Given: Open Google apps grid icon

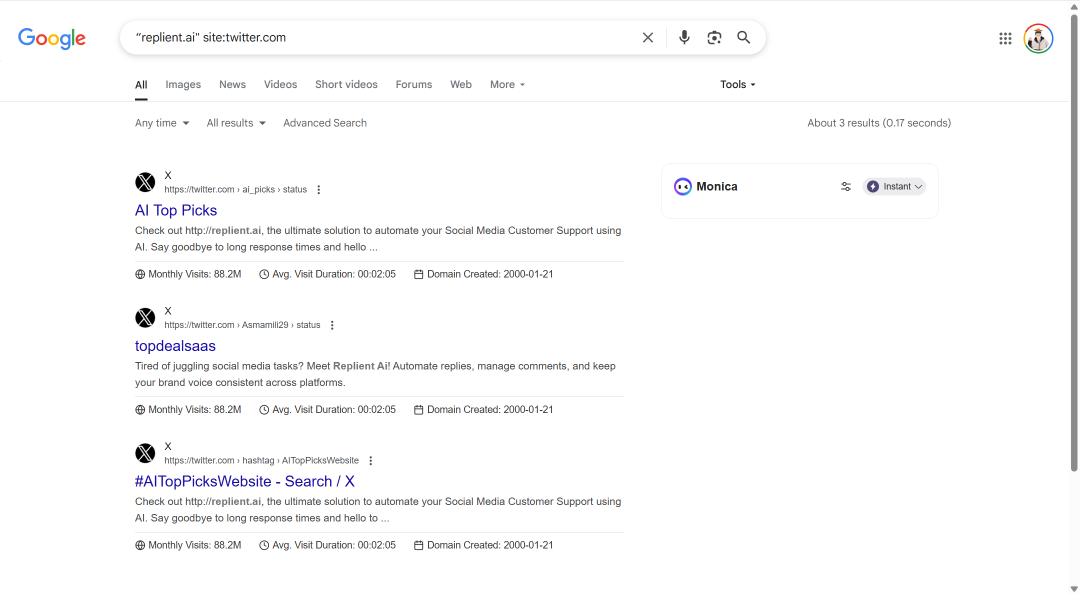Looking at the screenshot, I should 1005,39.
